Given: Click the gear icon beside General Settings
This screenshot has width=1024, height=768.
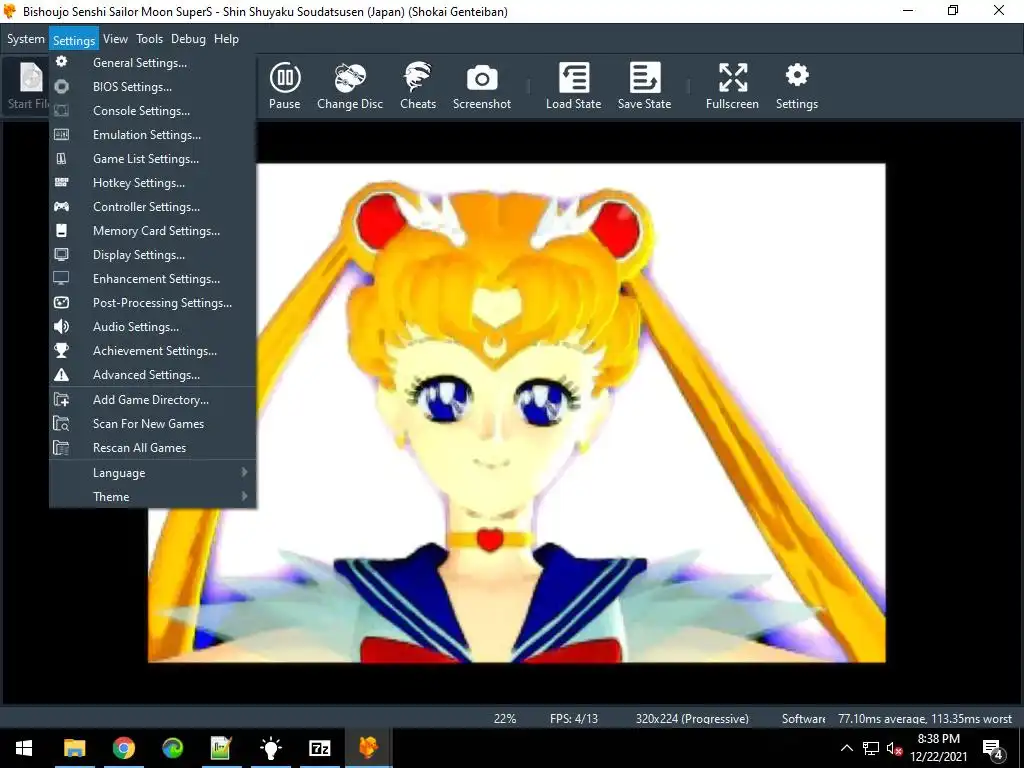Looking at the screenshot, I should (x=61, y=62).
